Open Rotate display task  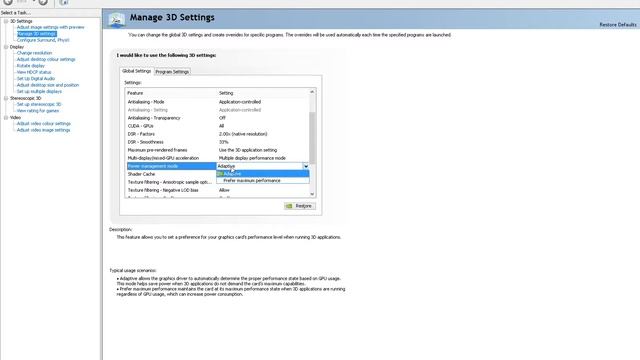31,66
